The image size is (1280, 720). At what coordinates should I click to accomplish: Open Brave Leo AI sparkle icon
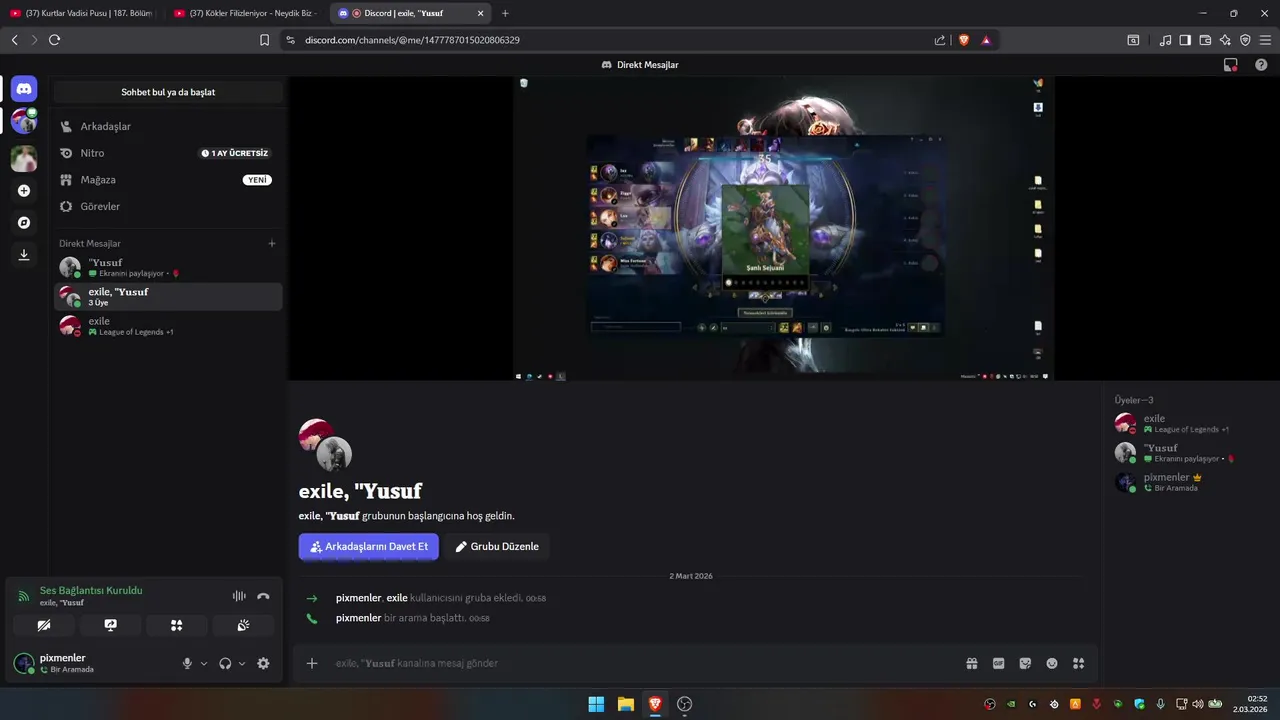click(x=1225, y=40)
